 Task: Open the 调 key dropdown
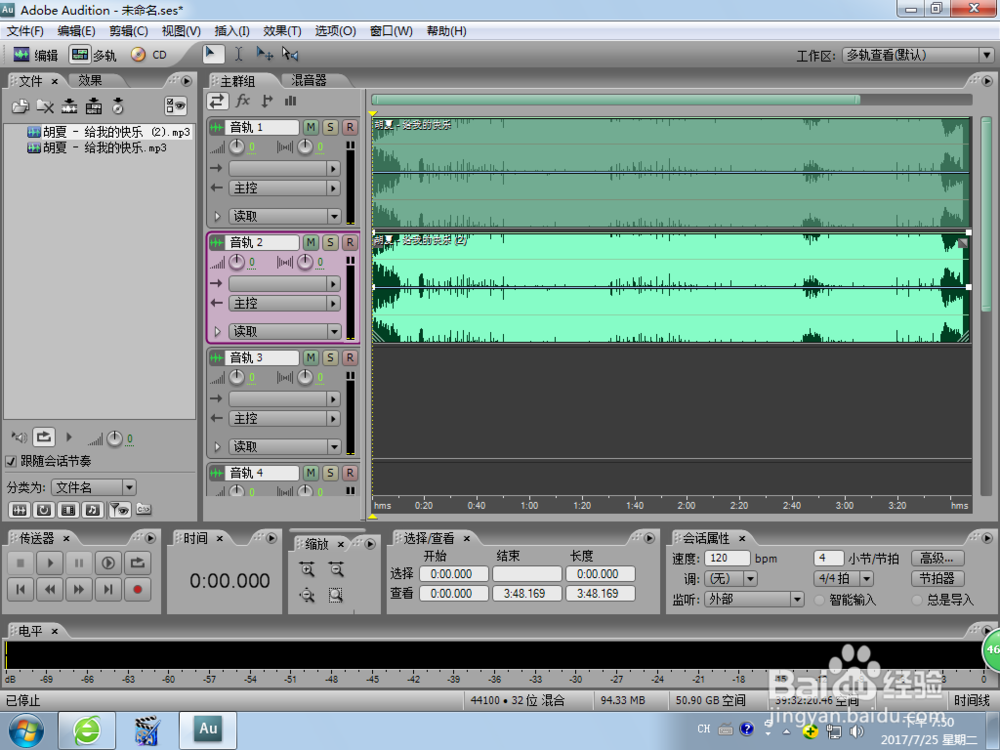point(731,578)
